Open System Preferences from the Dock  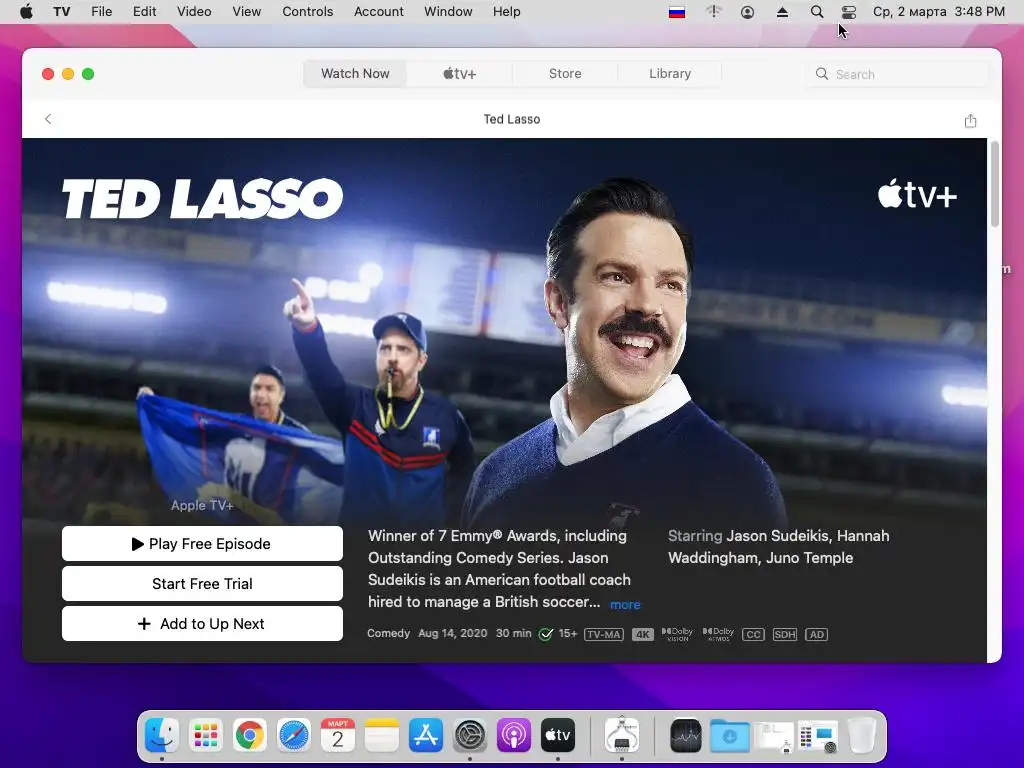[x=470, y=736]
